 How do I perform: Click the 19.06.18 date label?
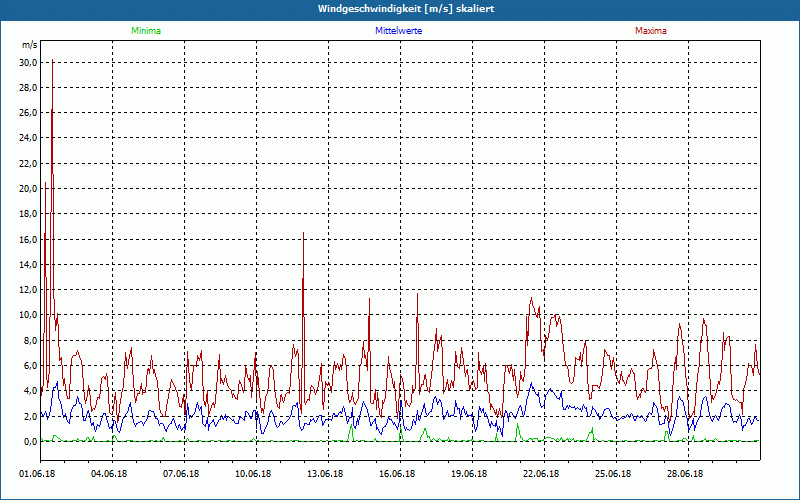coord(469,474)
